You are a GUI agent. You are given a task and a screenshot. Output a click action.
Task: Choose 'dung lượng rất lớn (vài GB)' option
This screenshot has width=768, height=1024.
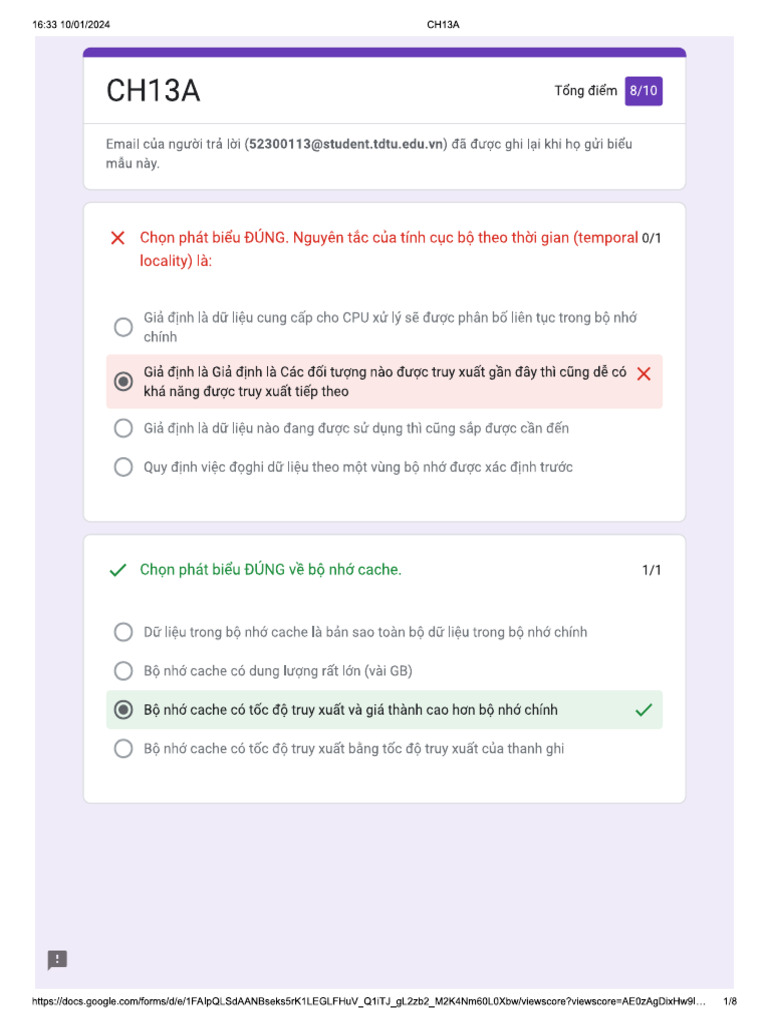(123, 671)
